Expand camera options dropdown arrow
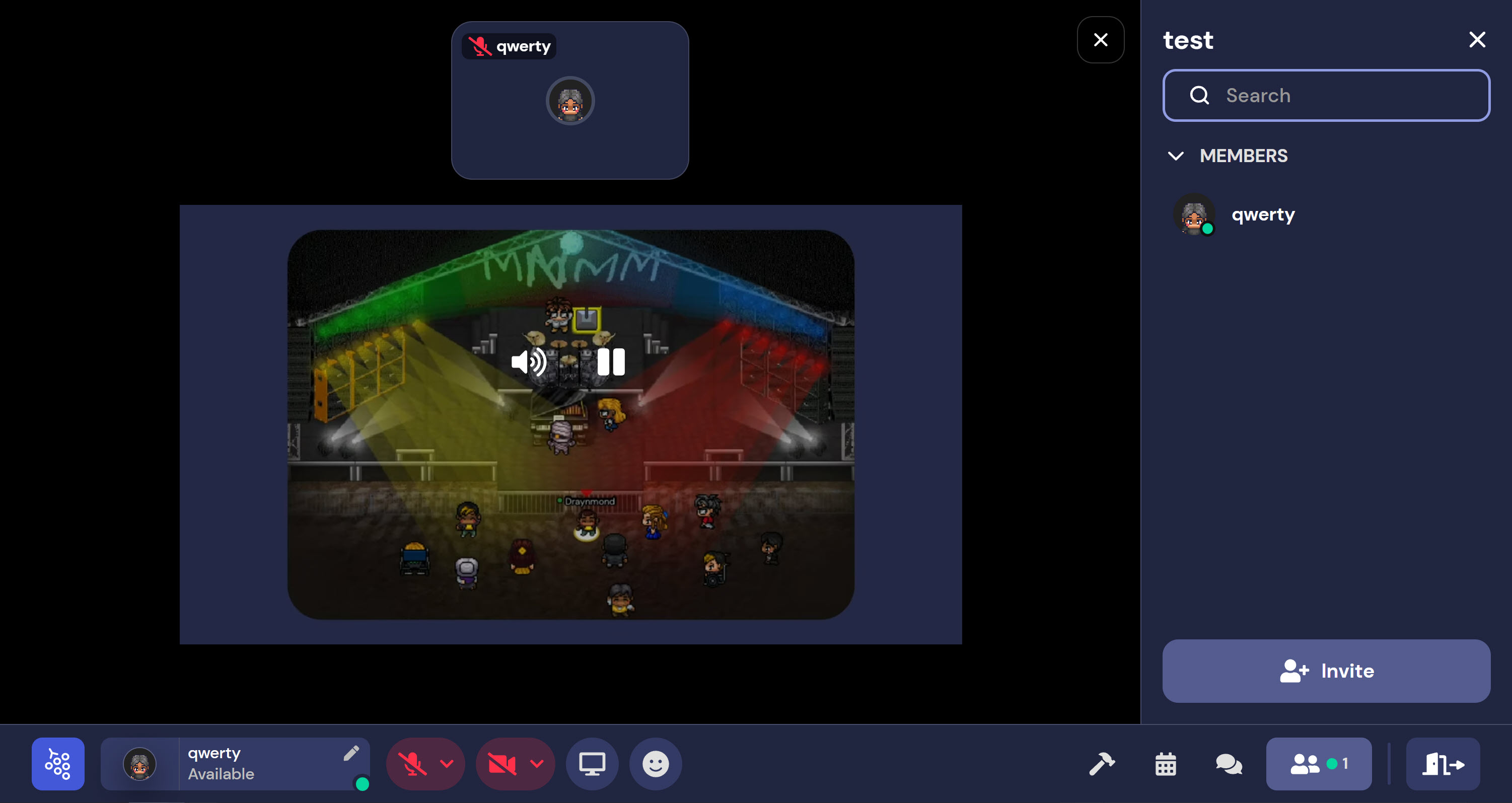This screenshot has width=1512, height=803. 537,764
